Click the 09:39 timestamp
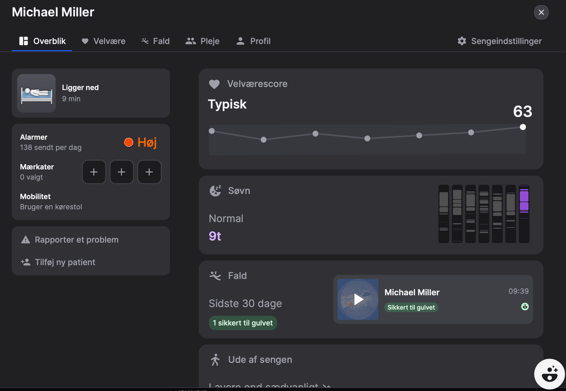This screenshot has height=391, width=566. pos(518,291)
